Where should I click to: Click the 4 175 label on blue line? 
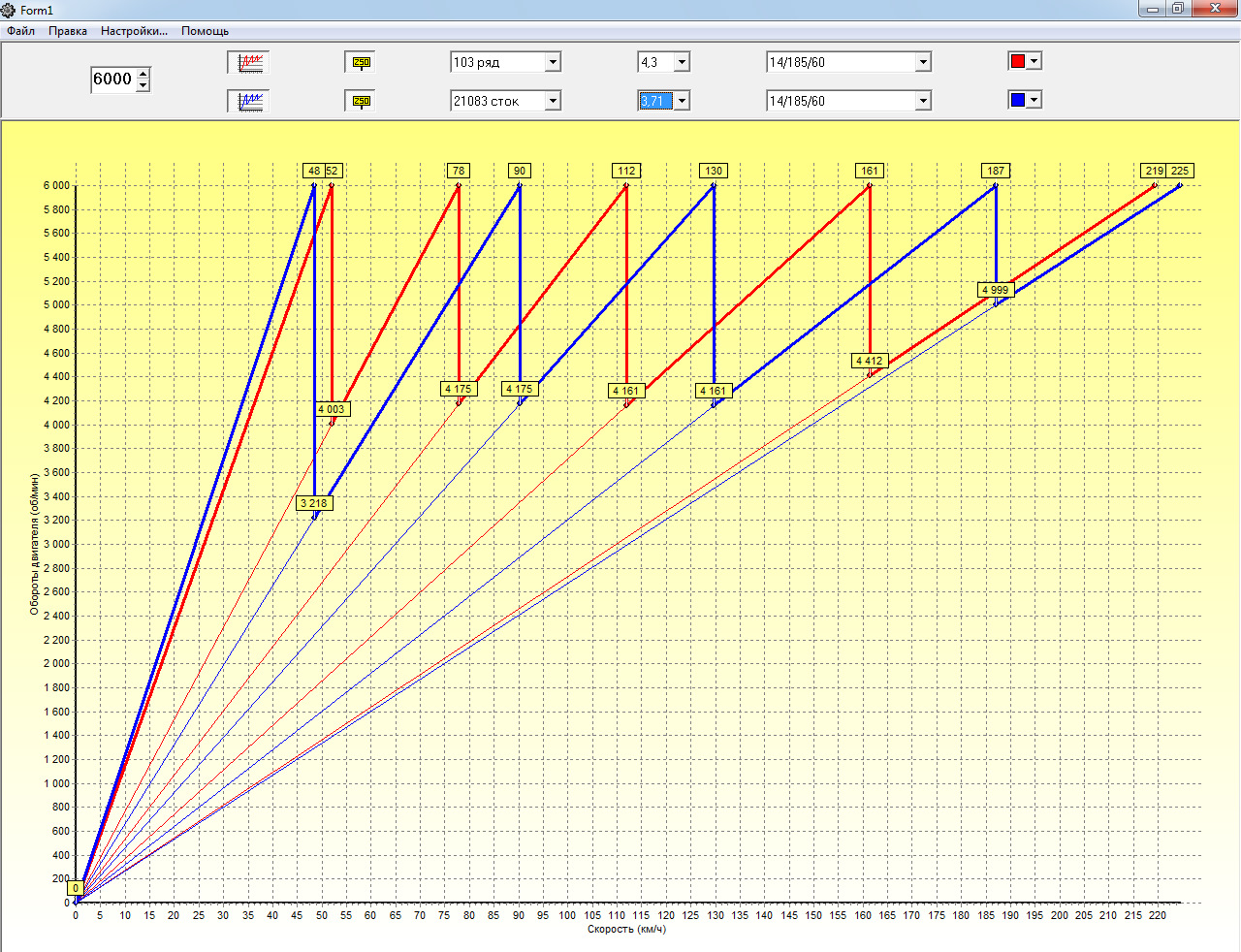click(520, 389)
